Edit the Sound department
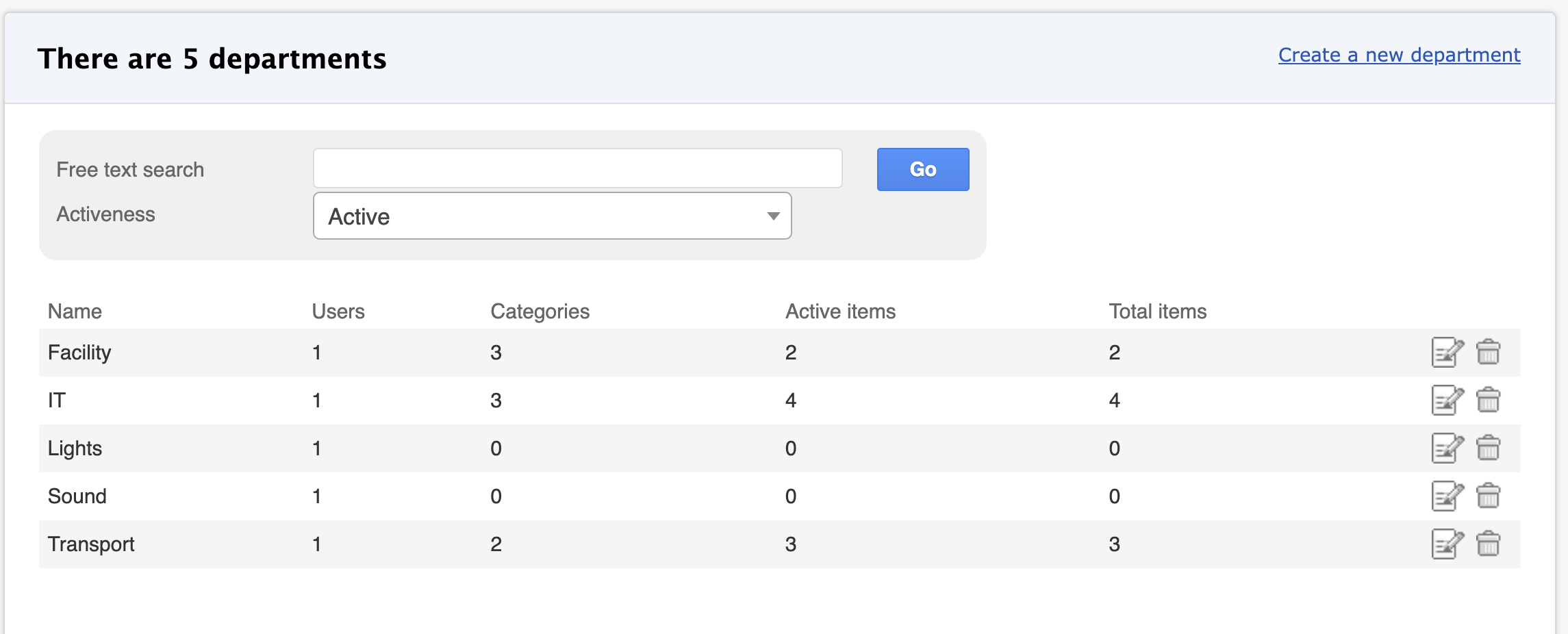Image resolution: width=1568 pixels, height=634 pixels. [1447, 496]
